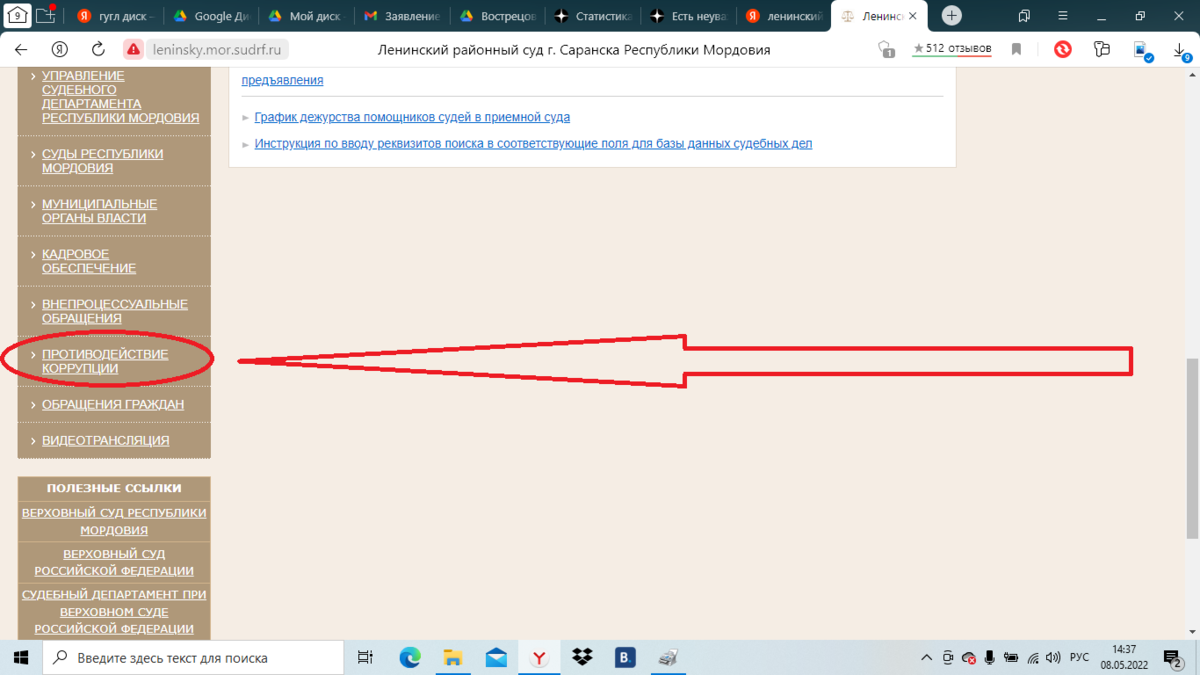Click the protection shield counter icon

tap(885, 49)
